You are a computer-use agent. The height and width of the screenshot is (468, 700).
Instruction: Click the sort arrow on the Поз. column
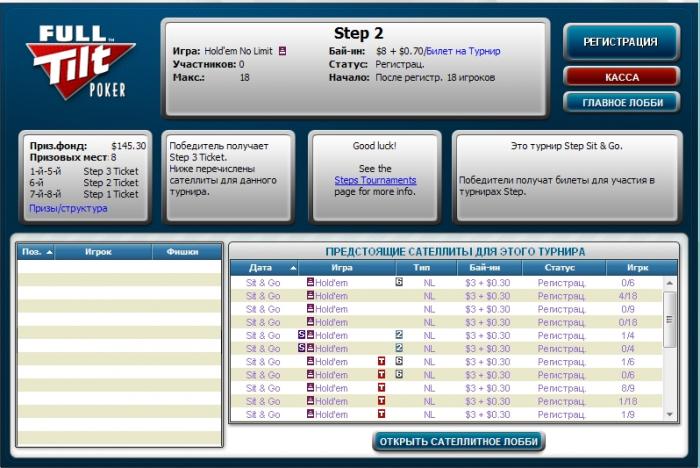tap(49, 252)
